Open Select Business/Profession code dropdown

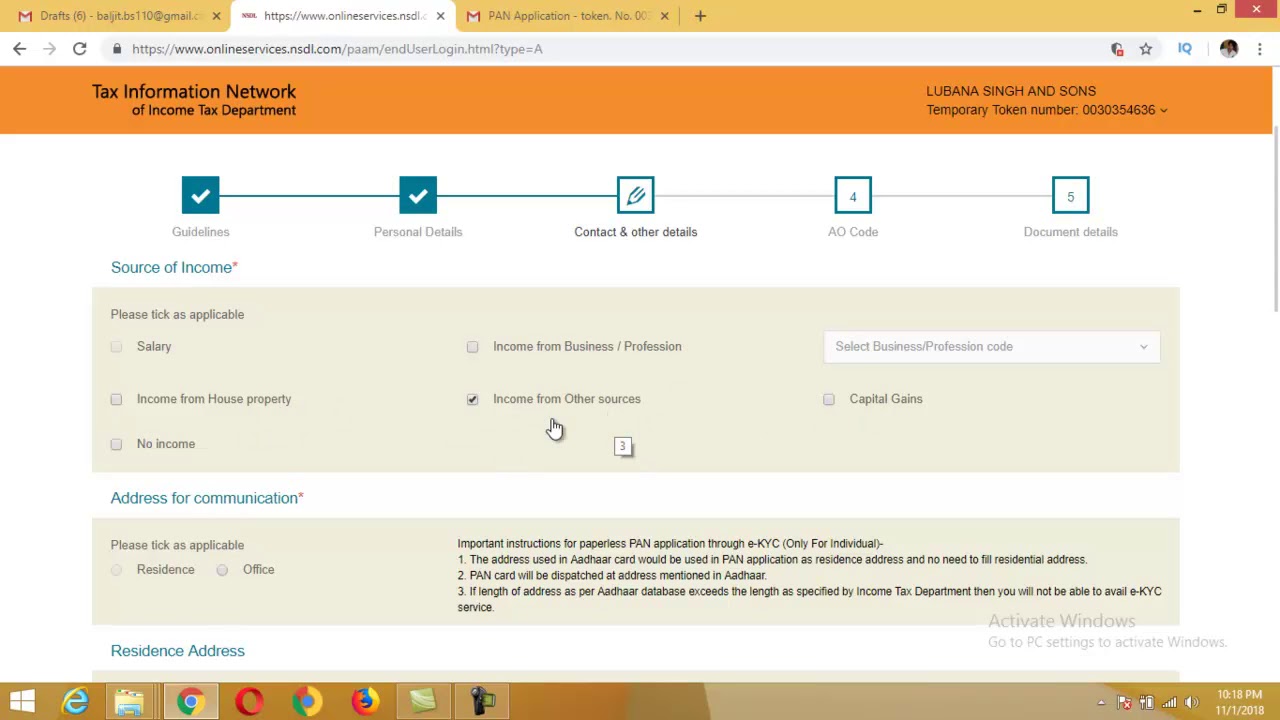click(992, 346)
